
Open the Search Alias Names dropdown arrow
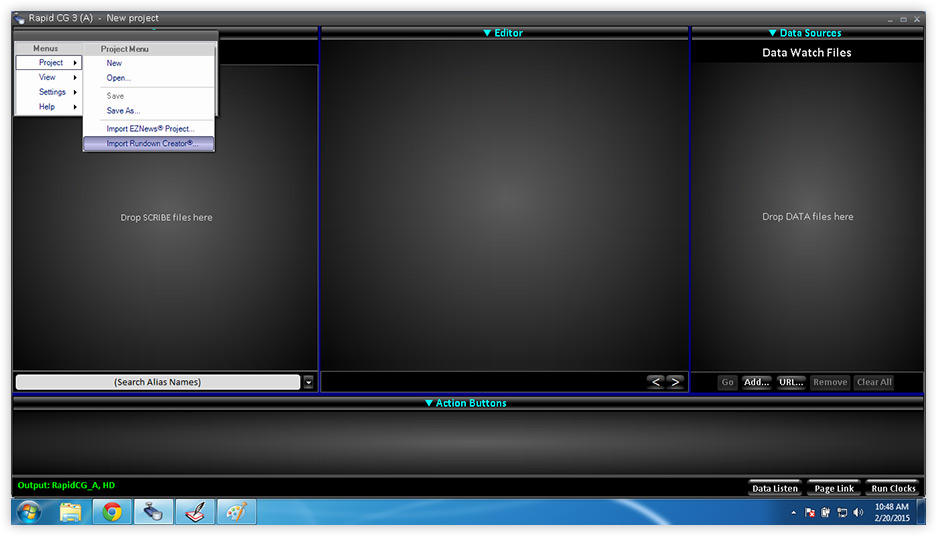[308, 382]
